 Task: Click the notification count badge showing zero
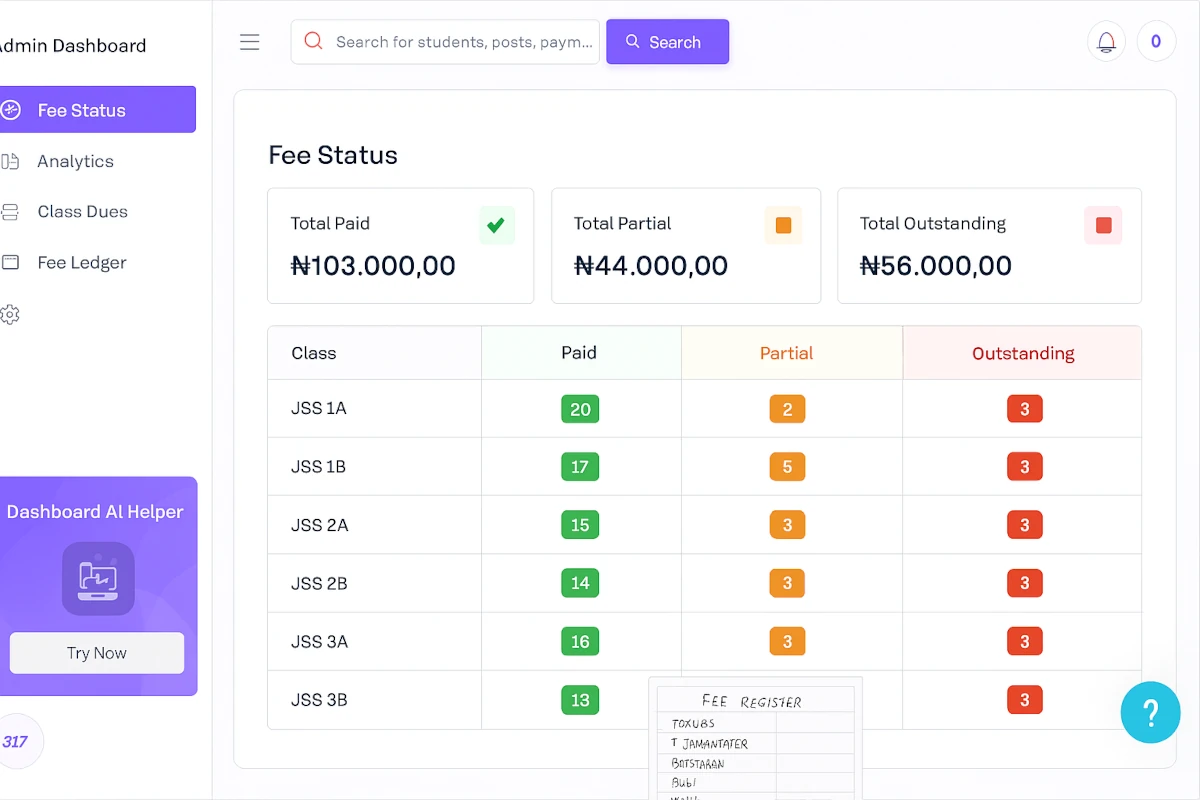1156,41
